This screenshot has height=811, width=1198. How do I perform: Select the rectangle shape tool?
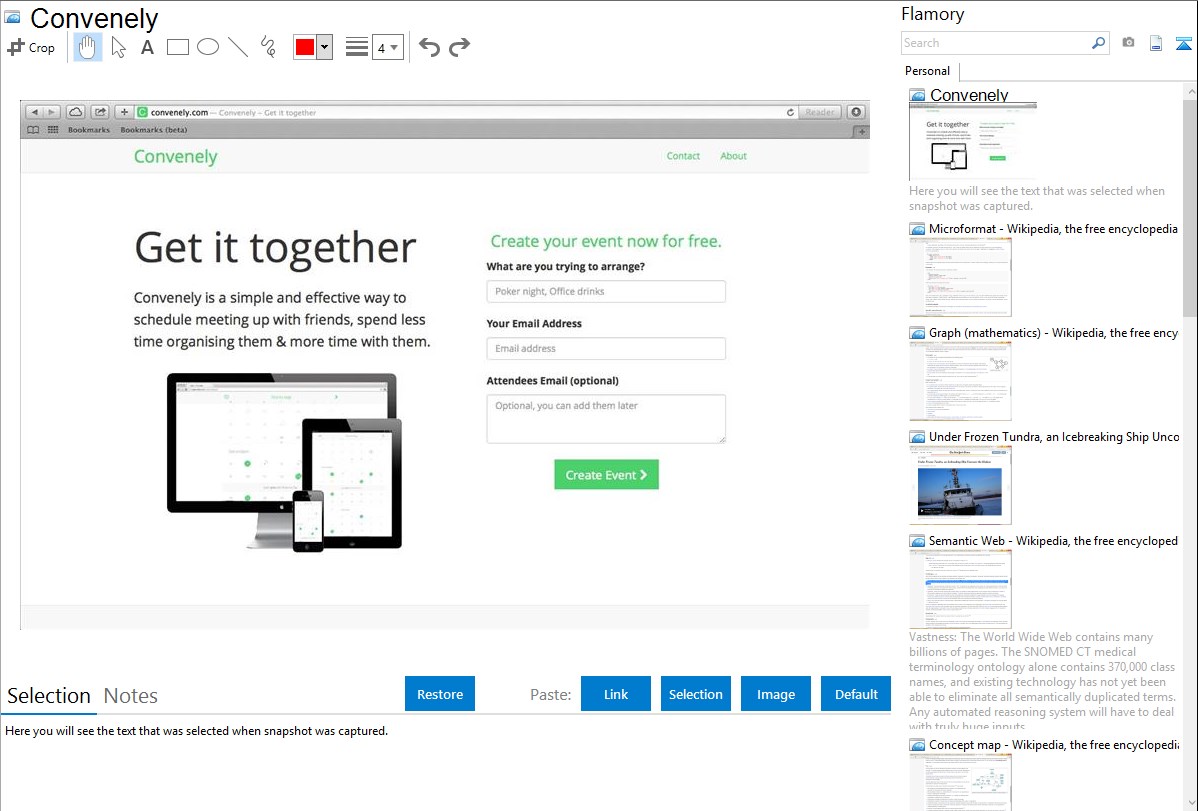point(177,47)
